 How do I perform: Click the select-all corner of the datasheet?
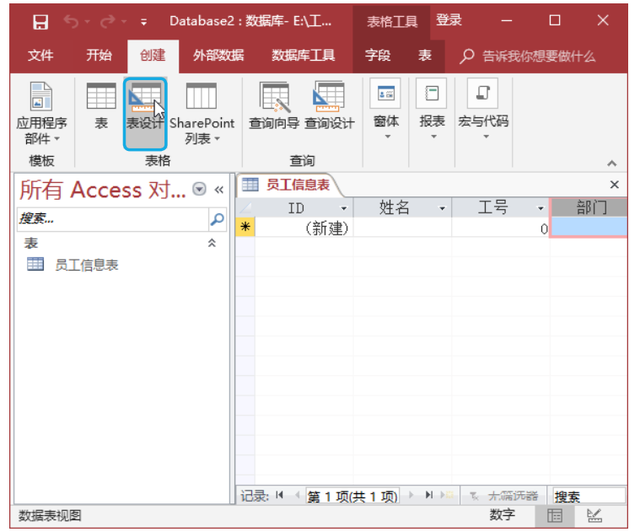coord(245,208)
